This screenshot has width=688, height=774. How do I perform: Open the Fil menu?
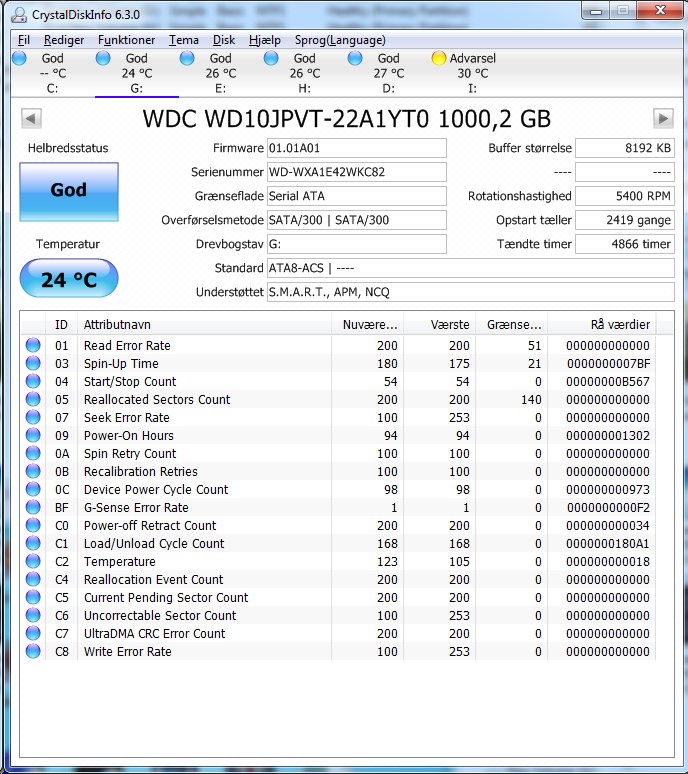(x=24, y=40)
